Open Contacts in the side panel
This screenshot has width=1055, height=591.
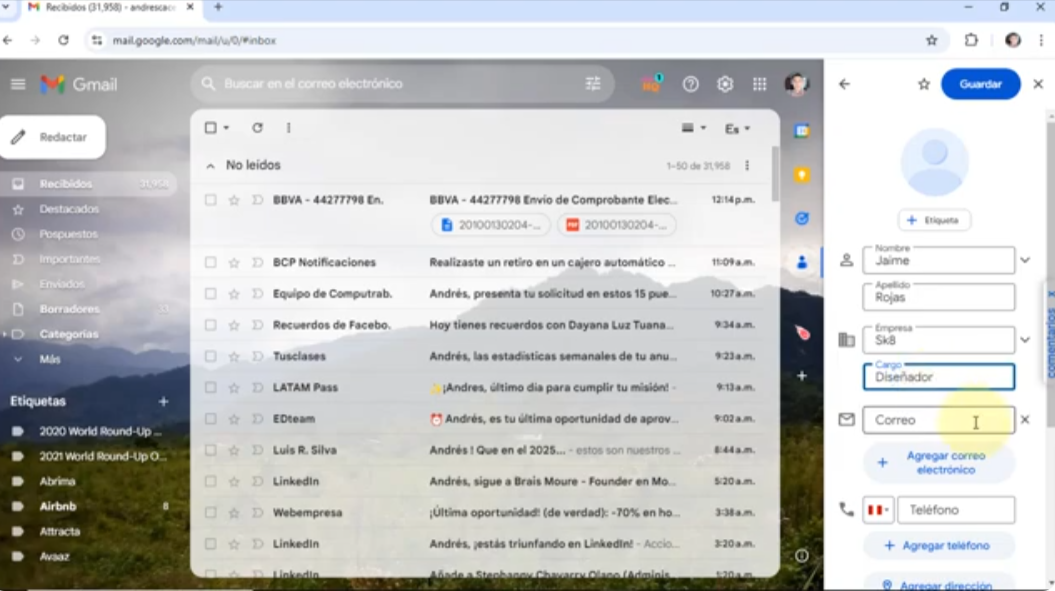click(x=801, y=263)
